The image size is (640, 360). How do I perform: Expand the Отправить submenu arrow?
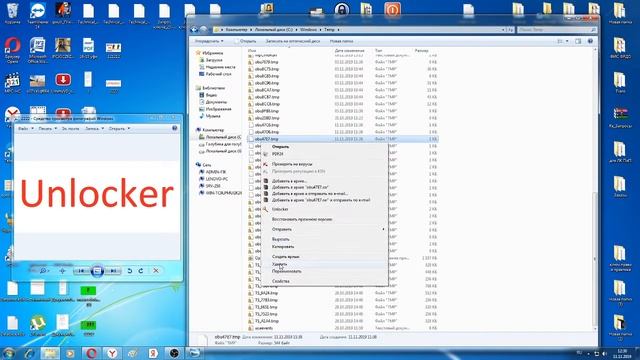coord(383,229)
